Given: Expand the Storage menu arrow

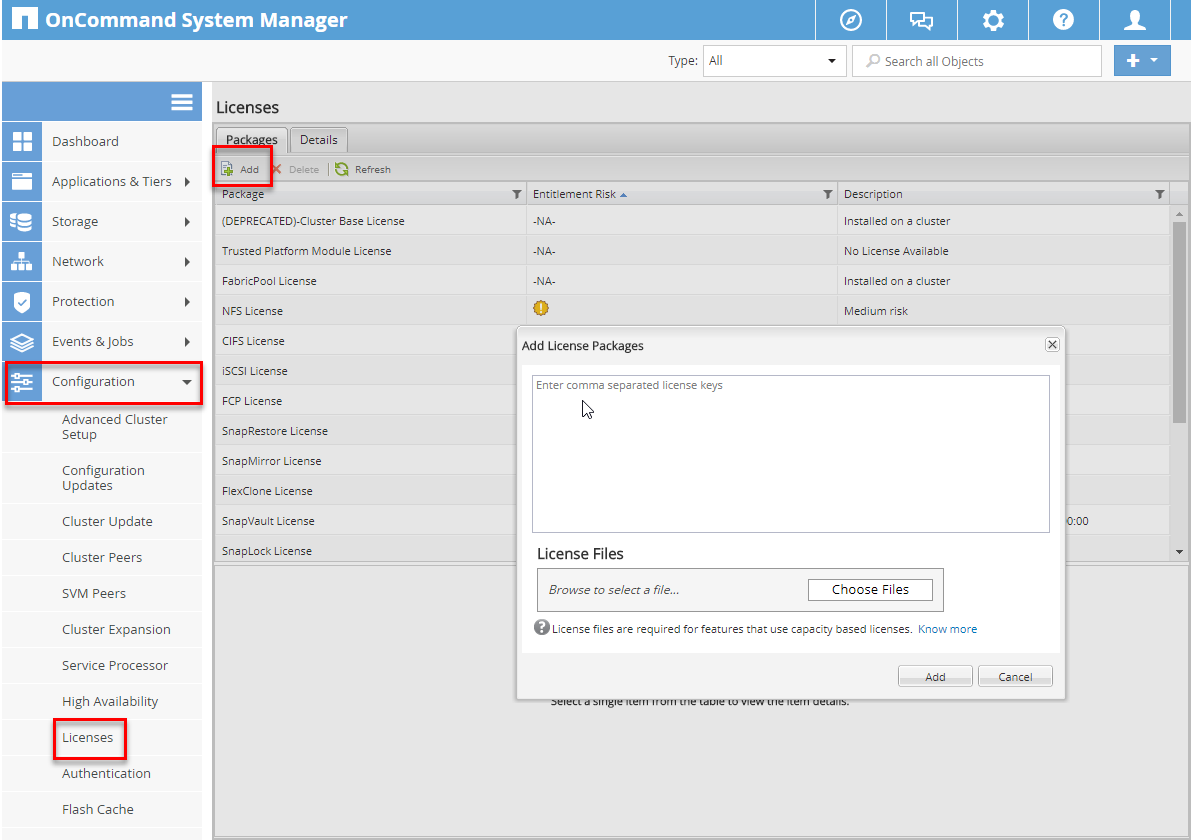Looking at the screenshot, I should [187, 222].
